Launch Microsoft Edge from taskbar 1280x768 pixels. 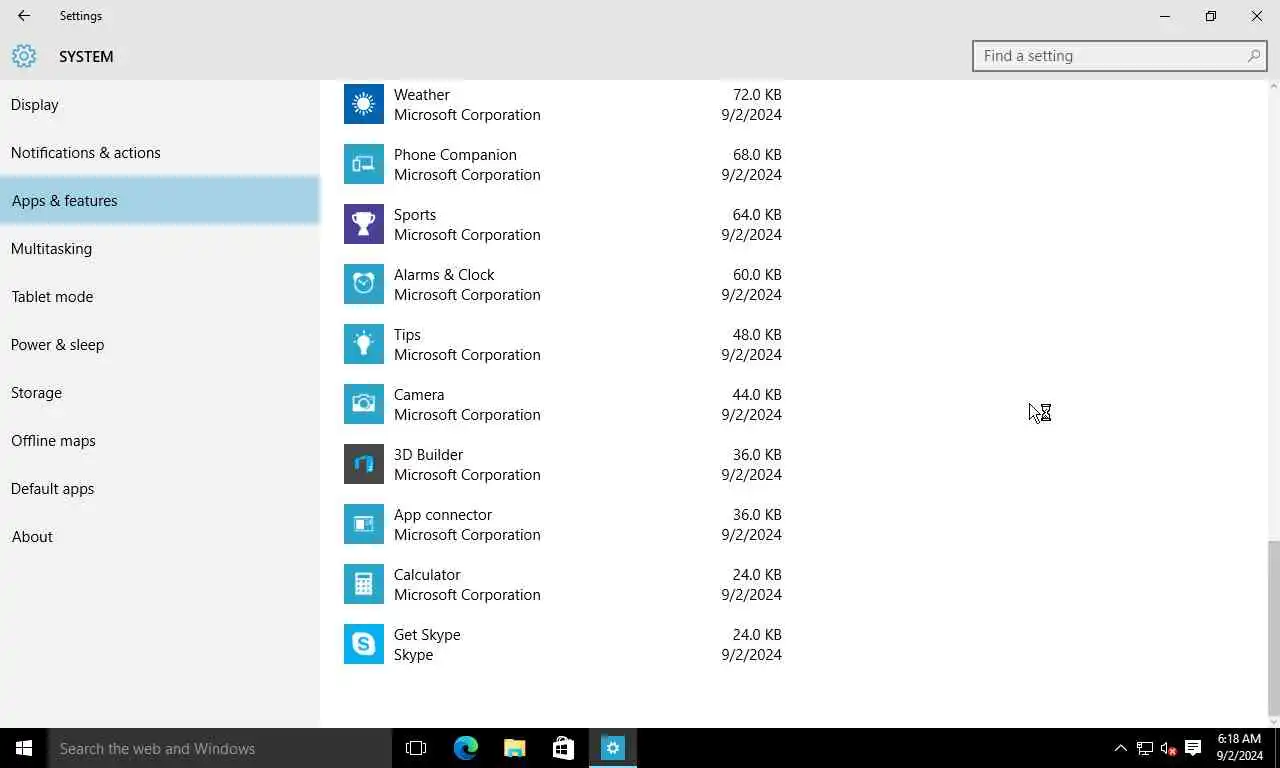point(466,748)
